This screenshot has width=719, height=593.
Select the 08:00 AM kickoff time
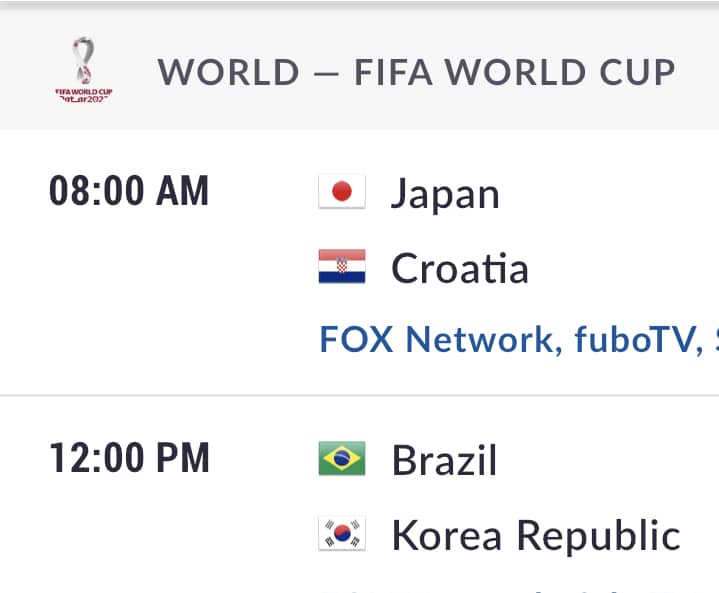129,190
